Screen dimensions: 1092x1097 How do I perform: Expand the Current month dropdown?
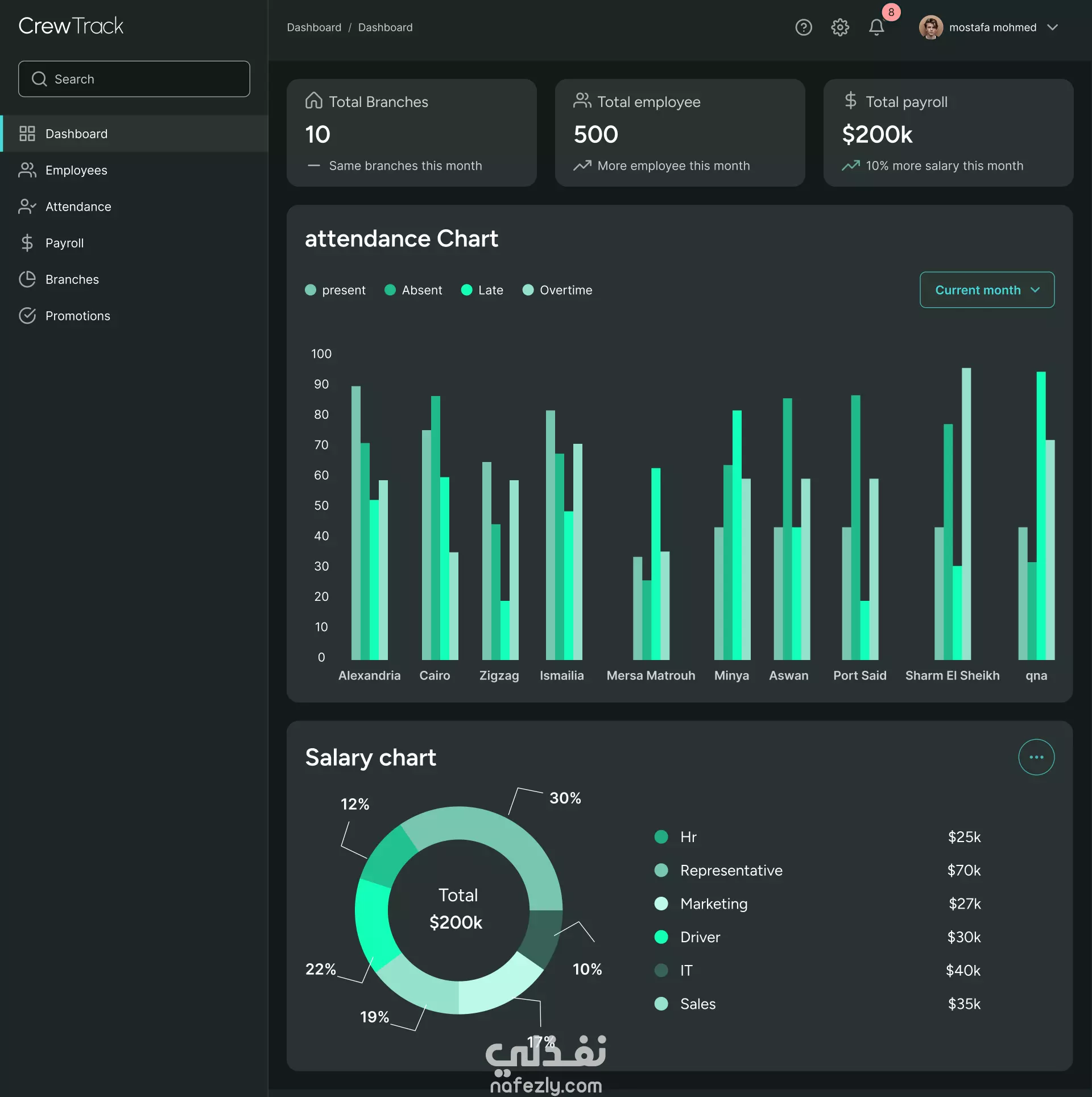(x=986, y=290)
